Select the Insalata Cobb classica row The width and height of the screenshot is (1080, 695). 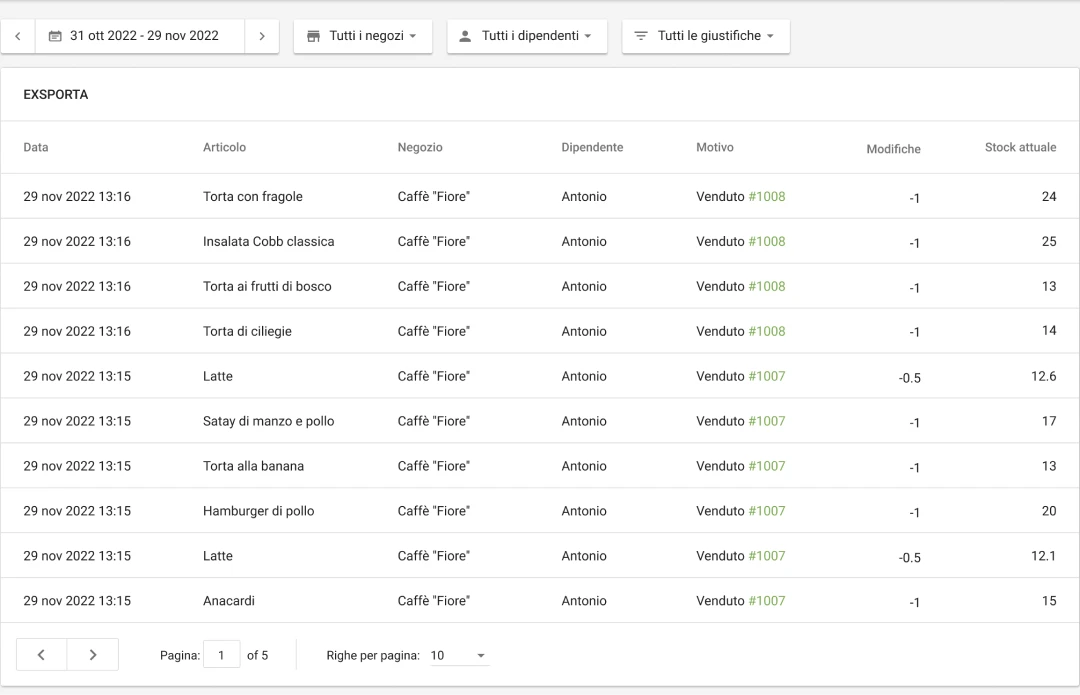pos(268,242)
